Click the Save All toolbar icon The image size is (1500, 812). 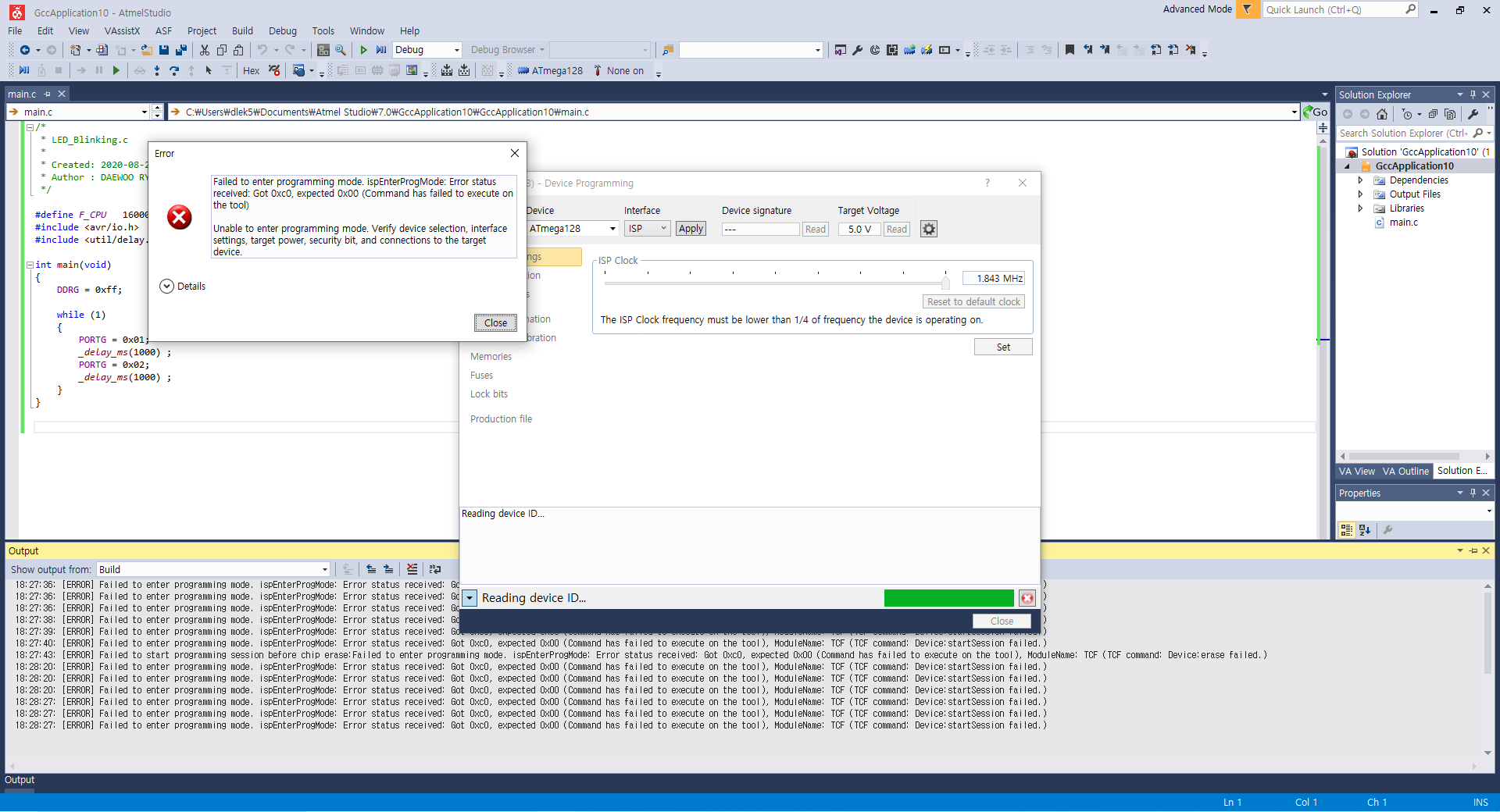181,50
